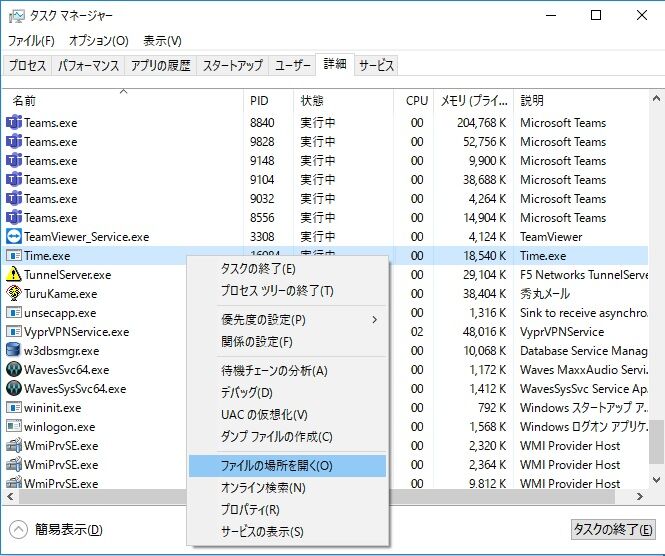Click the w3dbsmgr.exe database icon
This screenshot has height=556, width=665.
(x=14, y=350)
